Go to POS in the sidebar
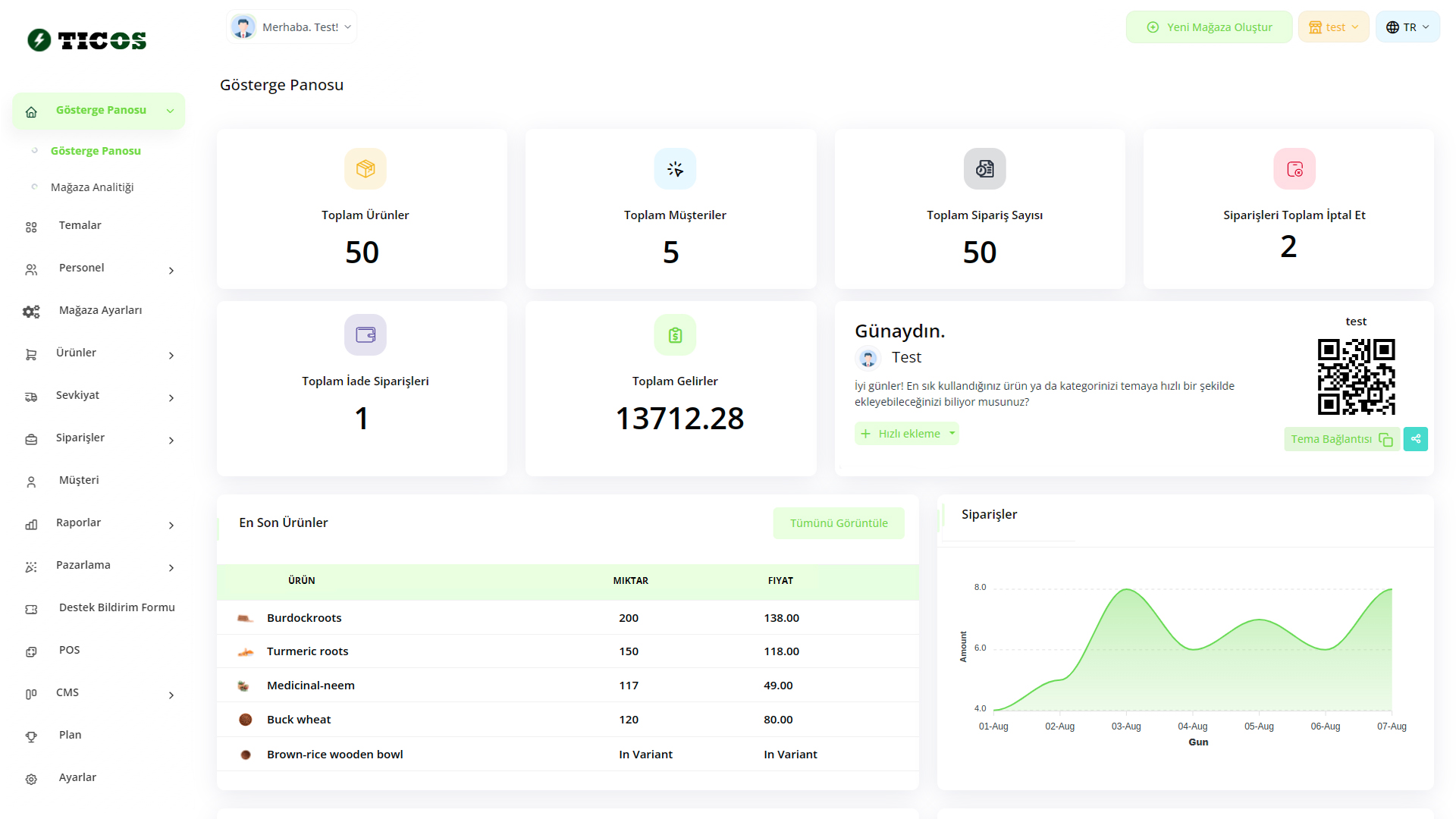1456x819 pixels. click(x=69, y=650)
